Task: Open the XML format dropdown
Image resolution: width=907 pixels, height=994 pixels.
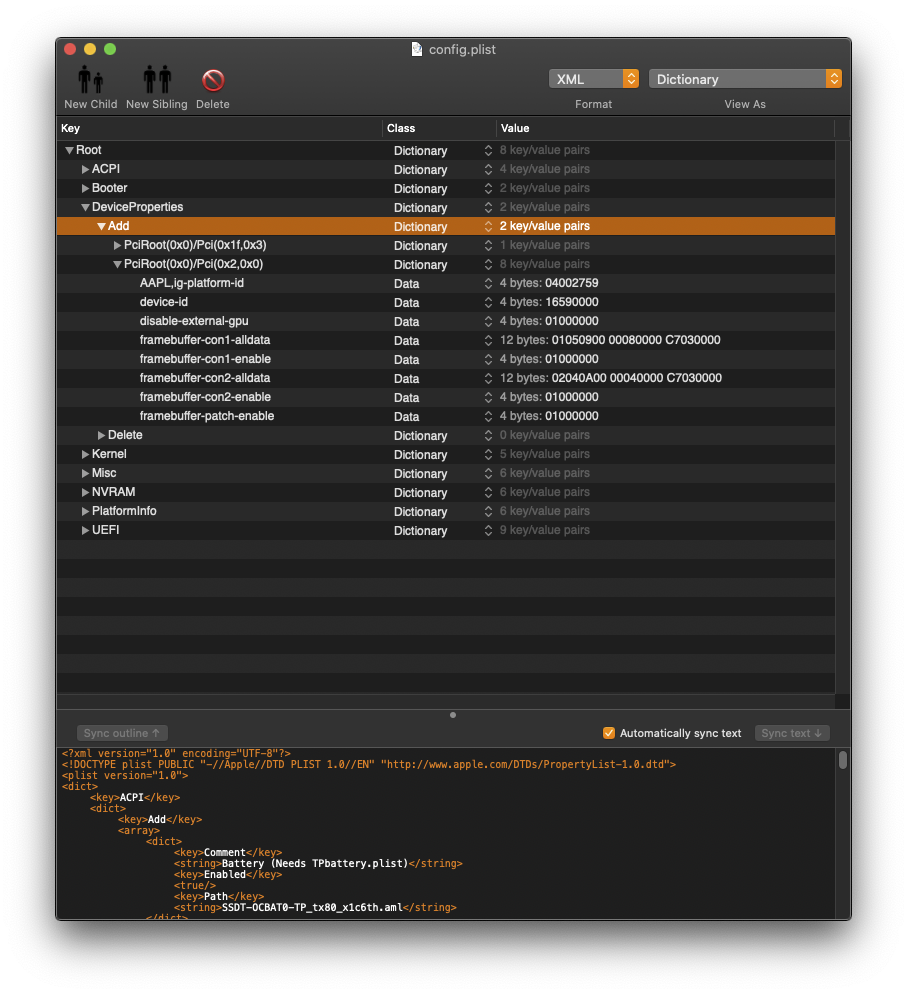Action: 593,79
